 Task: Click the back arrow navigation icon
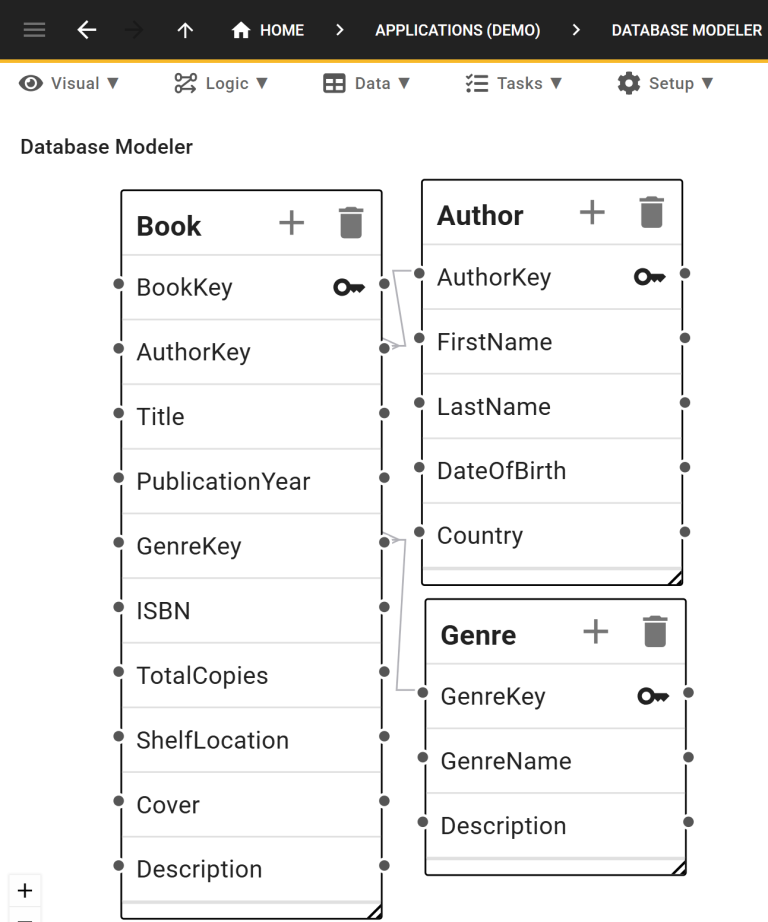coord(86,29)
